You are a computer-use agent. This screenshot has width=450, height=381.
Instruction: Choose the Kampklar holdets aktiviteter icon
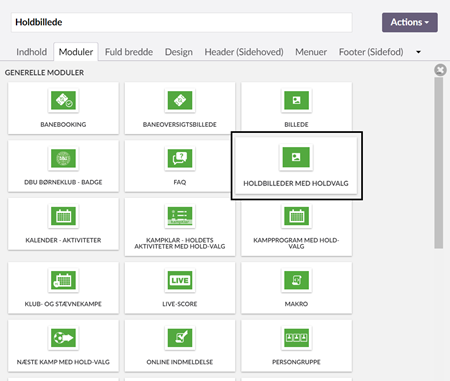[x=180, y=216]
